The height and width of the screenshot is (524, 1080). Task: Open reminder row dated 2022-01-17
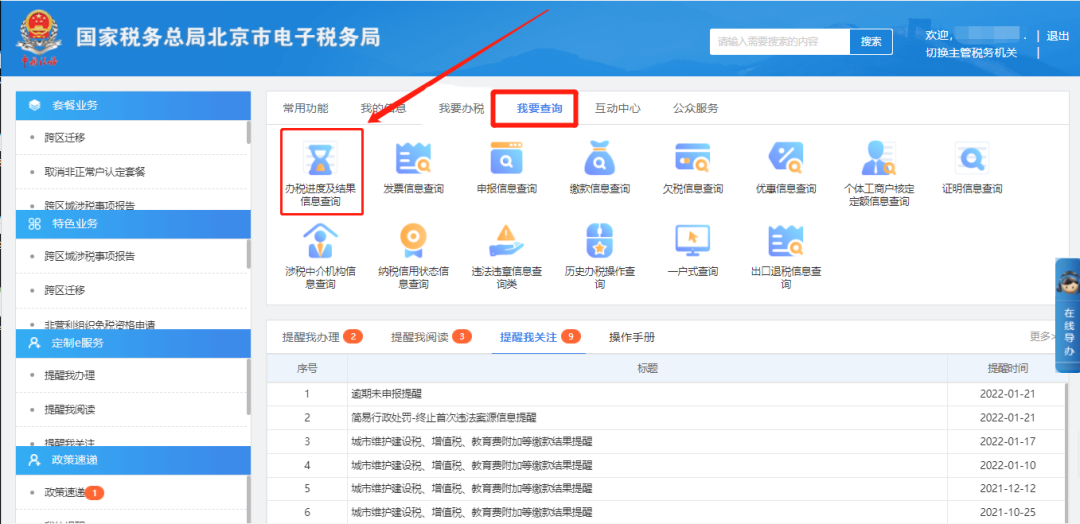click(666, 441)
